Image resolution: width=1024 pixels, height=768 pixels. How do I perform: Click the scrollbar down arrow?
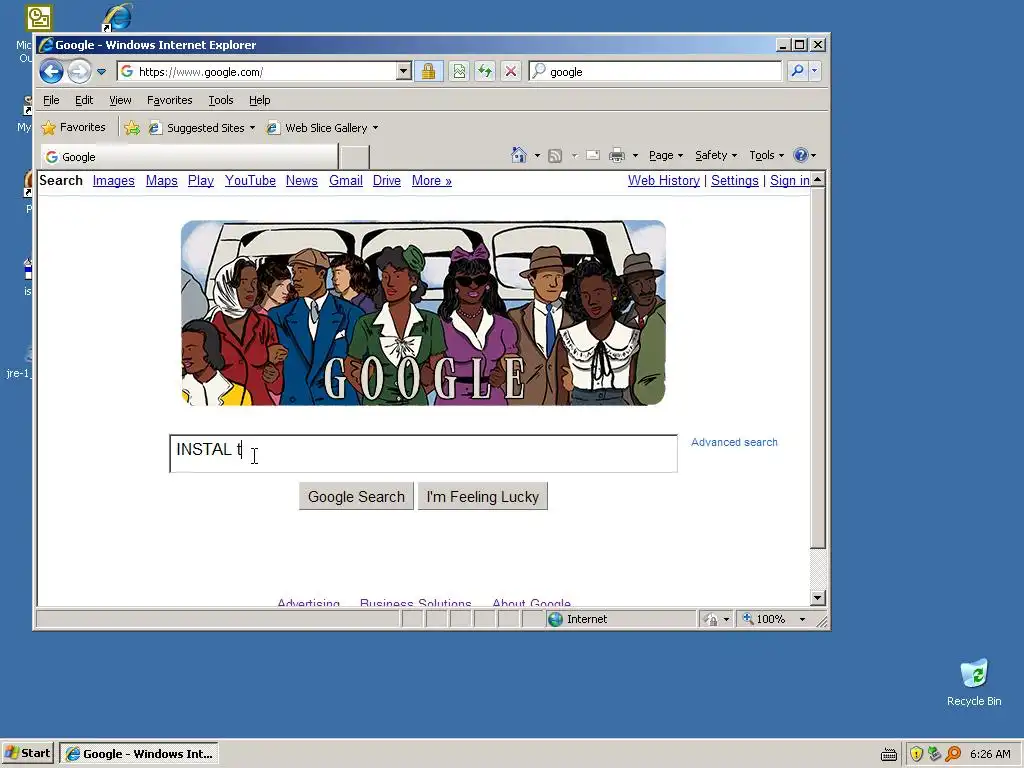(818, 598)
